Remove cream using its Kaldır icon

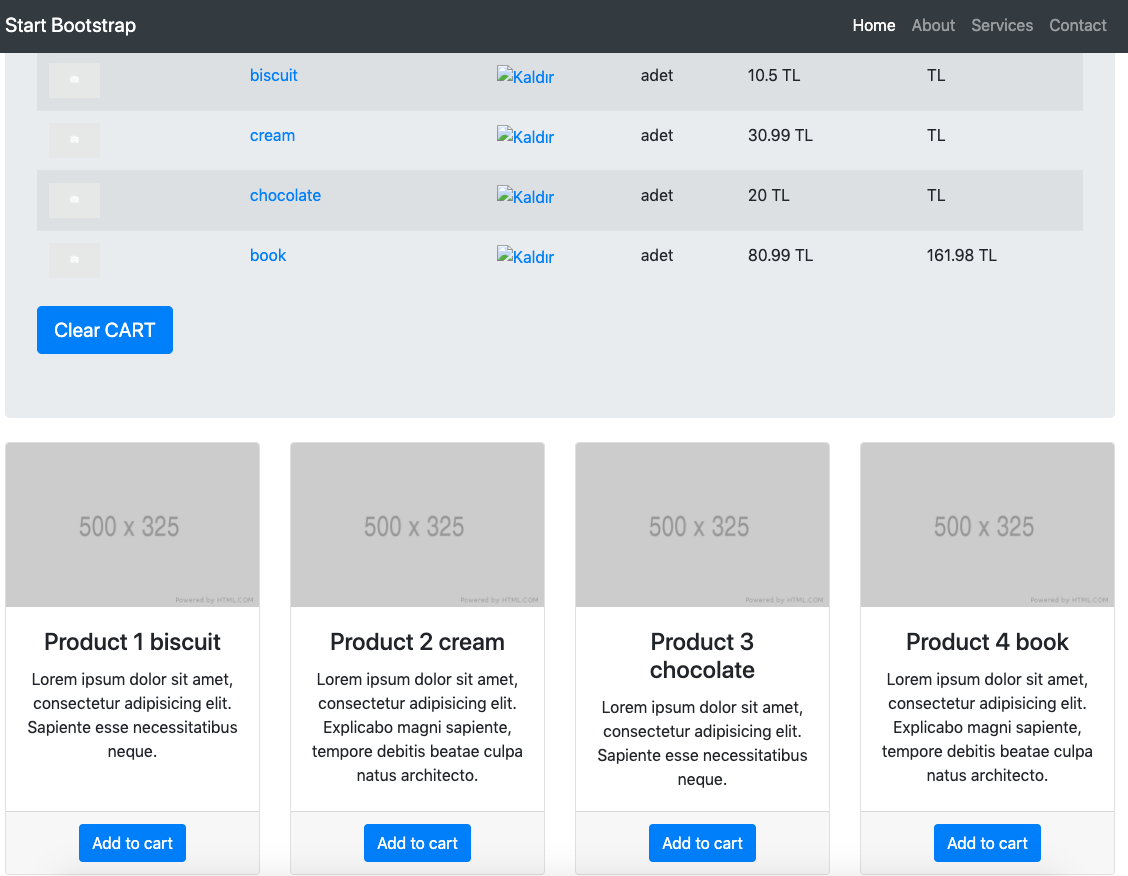coord(525,137)
